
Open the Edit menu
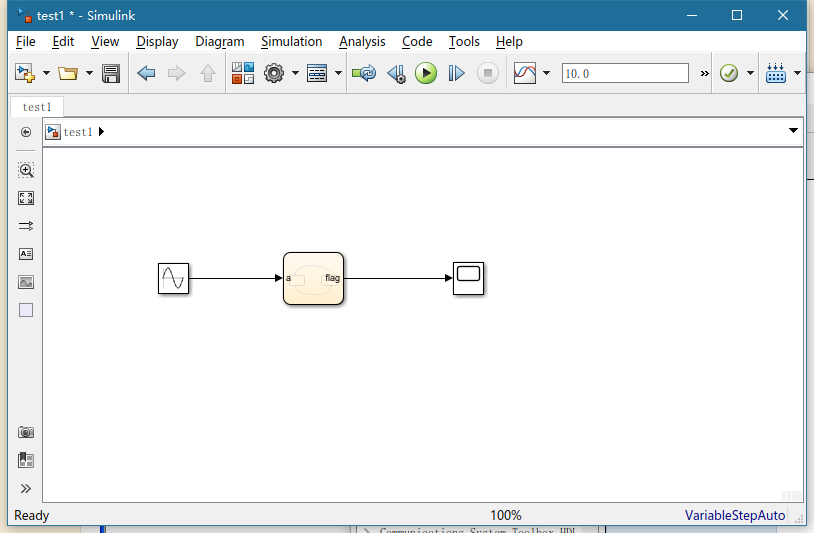pos(63,42)
